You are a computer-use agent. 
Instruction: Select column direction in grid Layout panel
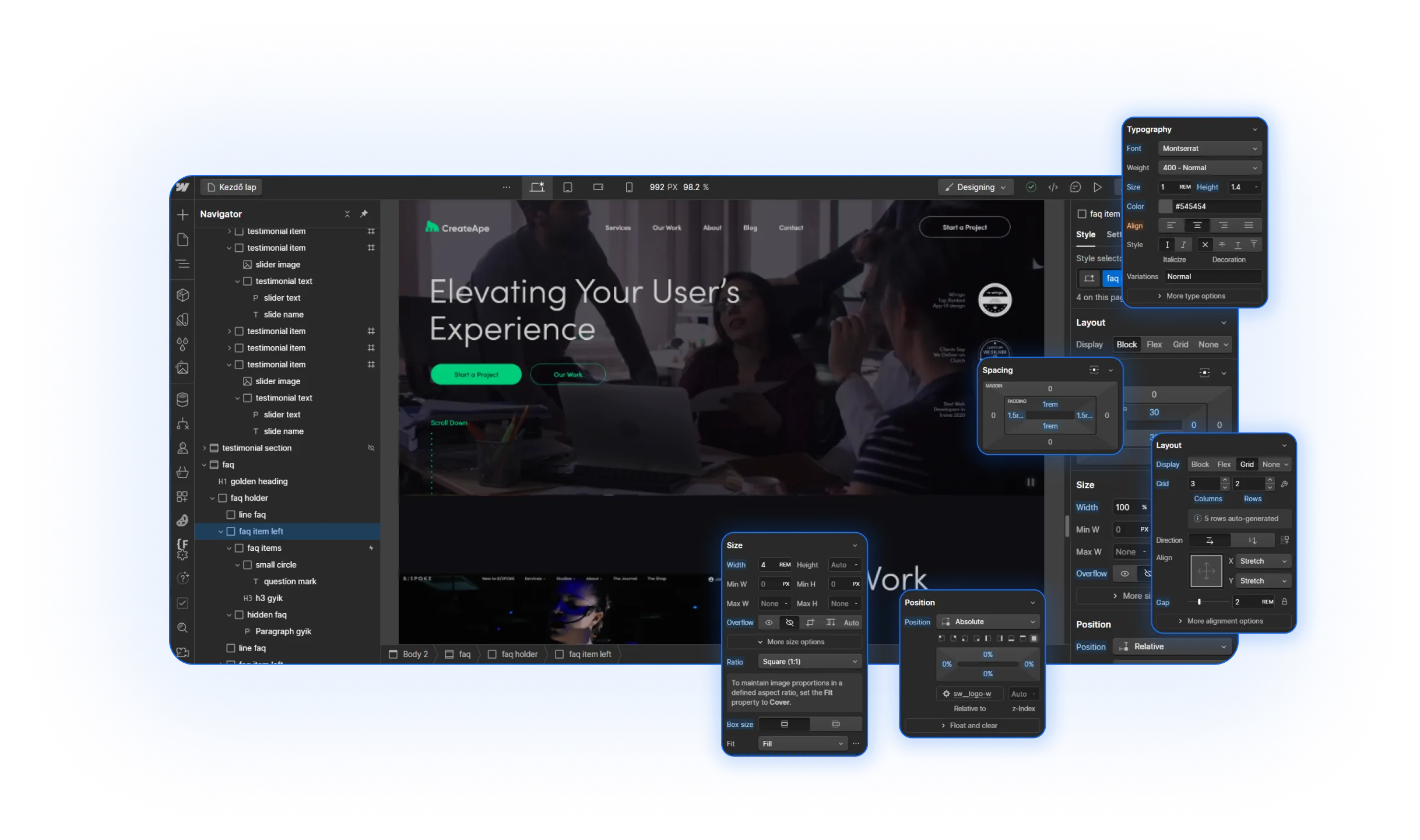click(x=1252, y=540)
